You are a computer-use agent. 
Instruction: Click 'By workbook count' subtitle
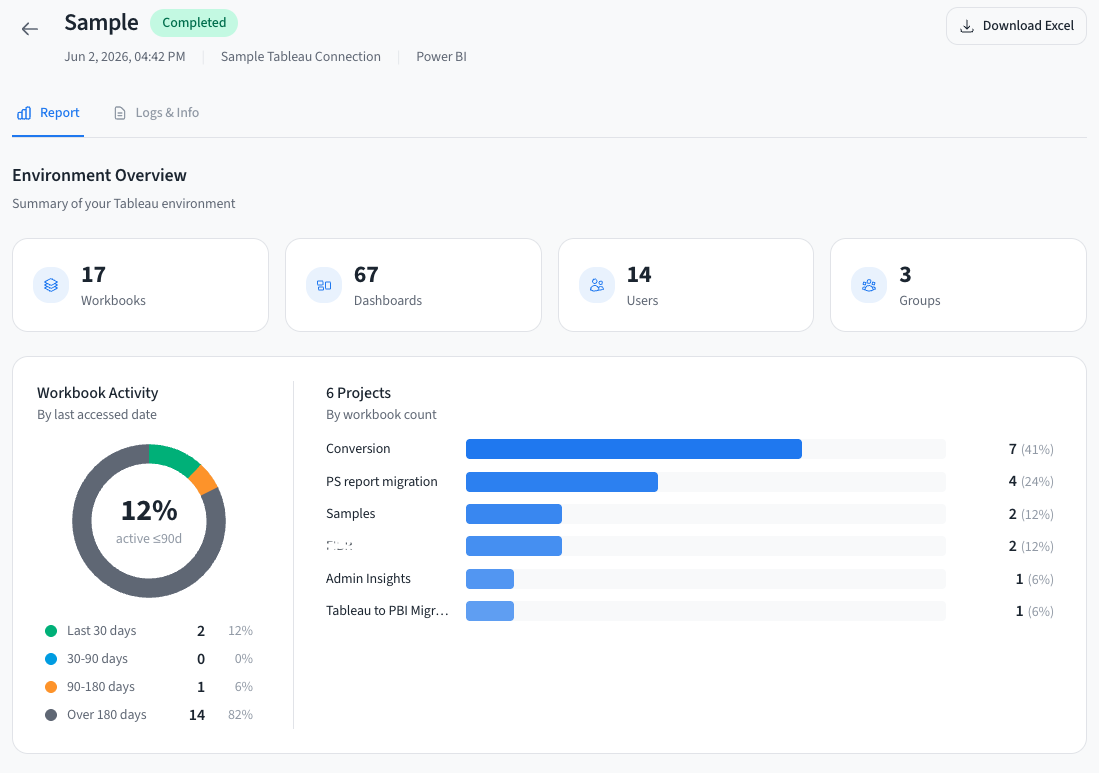(381, 415)
